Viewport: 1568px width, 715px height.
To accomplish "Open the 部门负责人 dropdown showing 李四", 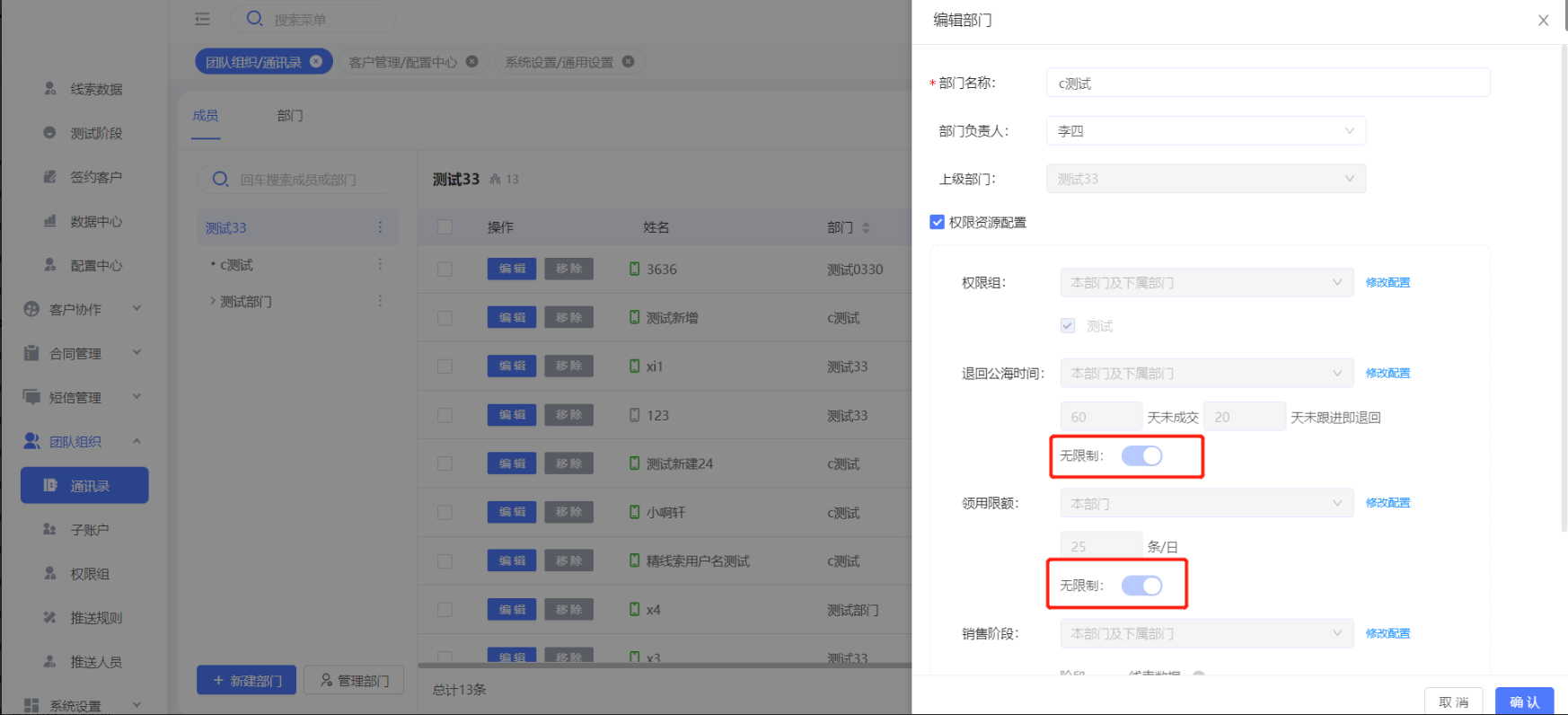I will tap(1205, 131).
